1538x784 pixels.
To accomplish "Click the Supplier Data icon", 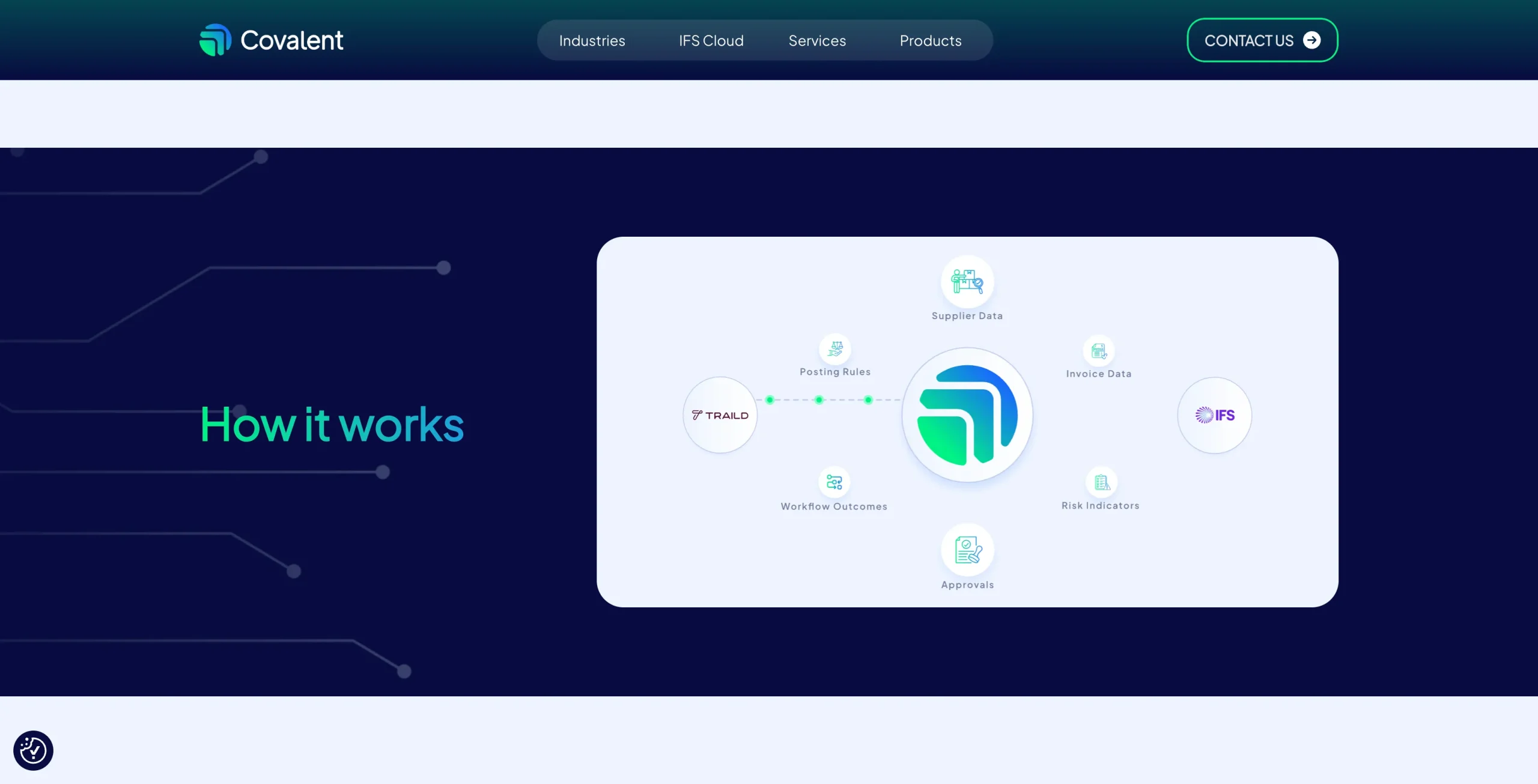I will pos(967,281).
